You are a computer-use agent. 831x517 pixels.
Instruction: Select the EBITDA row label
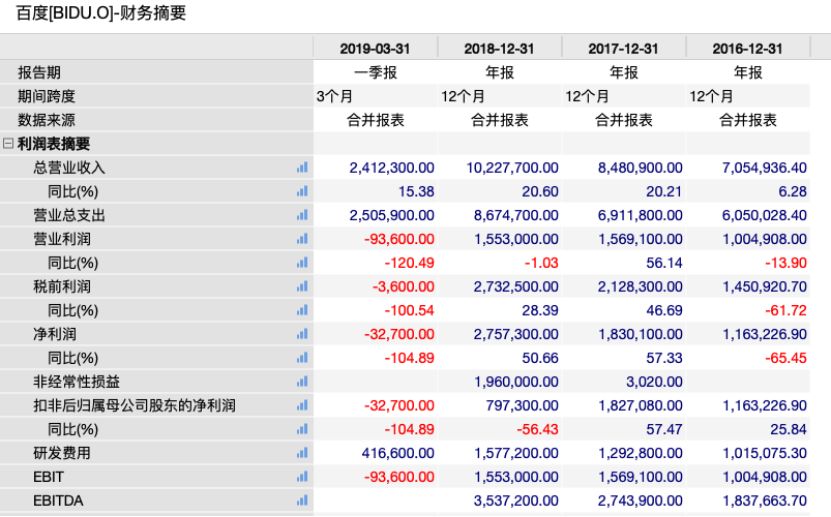[58, 501]
